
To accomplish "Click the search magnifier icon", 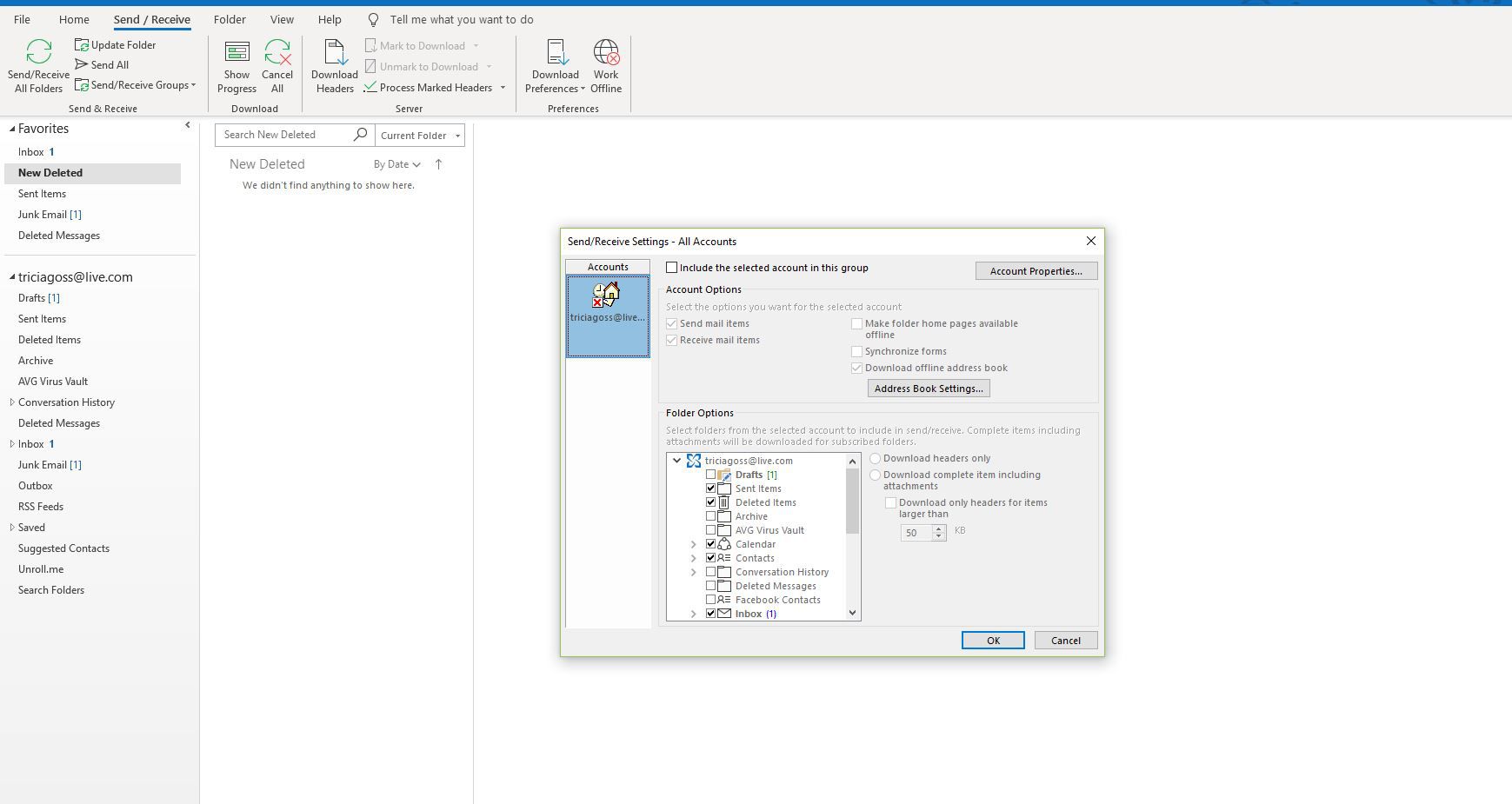I will point(360,134).
